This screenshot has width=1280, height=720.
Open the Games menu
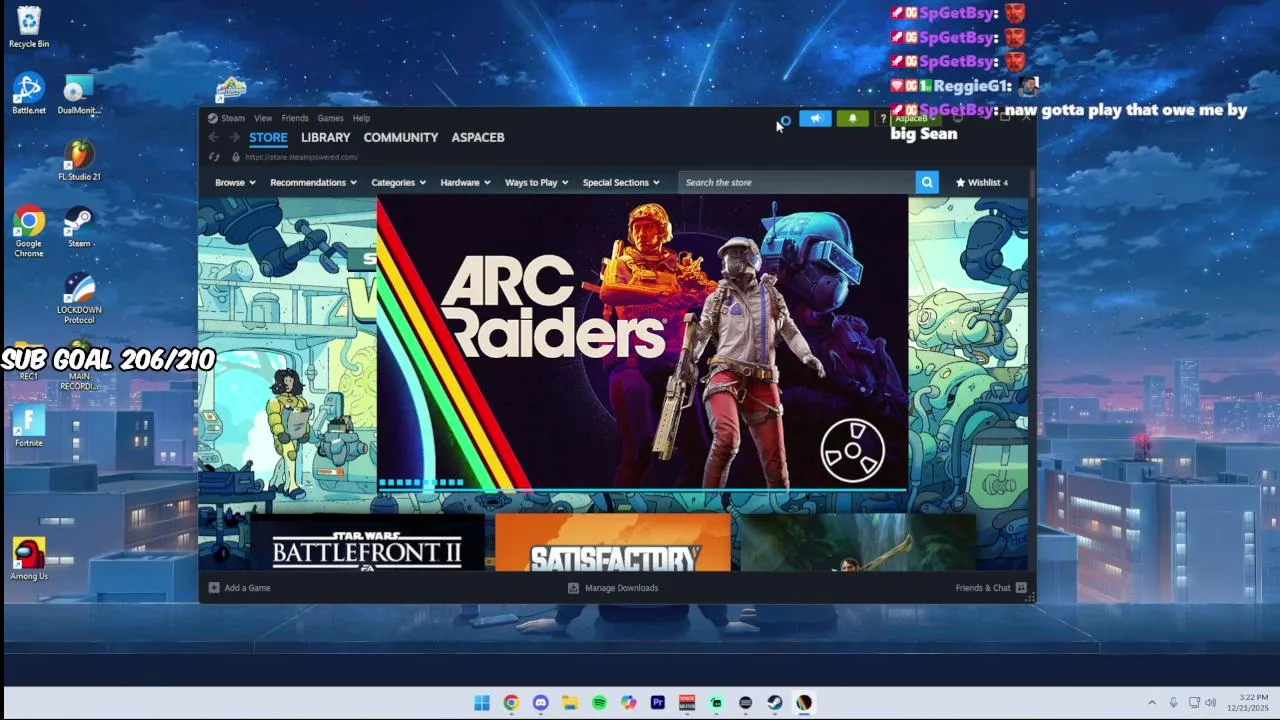(330, 118)
